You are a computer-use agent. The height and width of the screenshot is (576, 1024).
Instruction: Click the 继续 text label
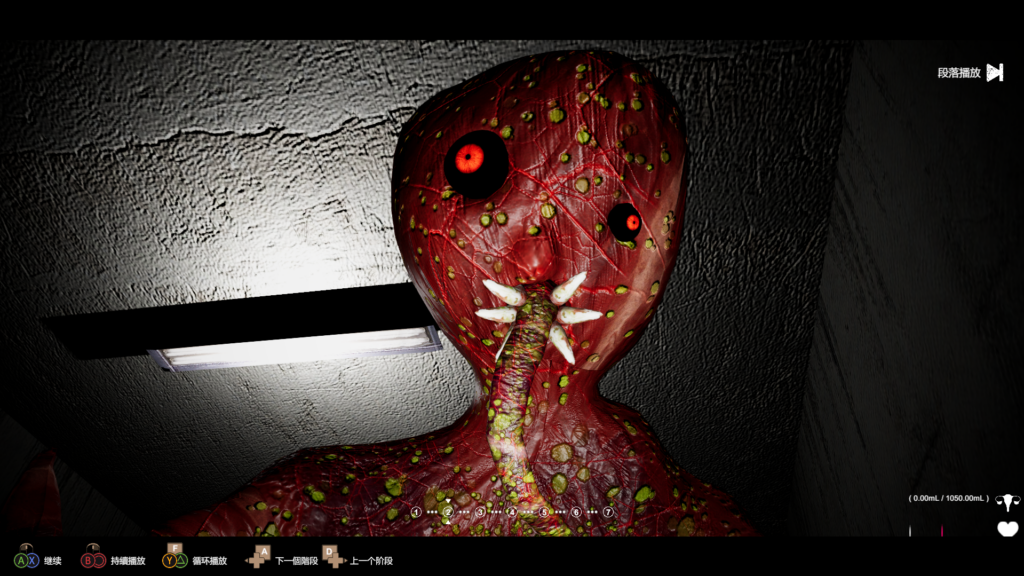[53, 561]
